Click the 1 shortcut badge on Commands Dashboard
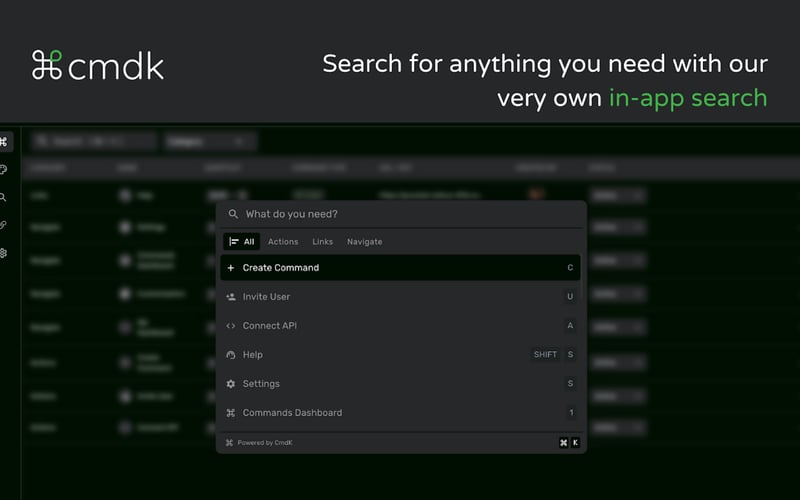Viewport: 800px width, 500px height. [x=571, y=413]
